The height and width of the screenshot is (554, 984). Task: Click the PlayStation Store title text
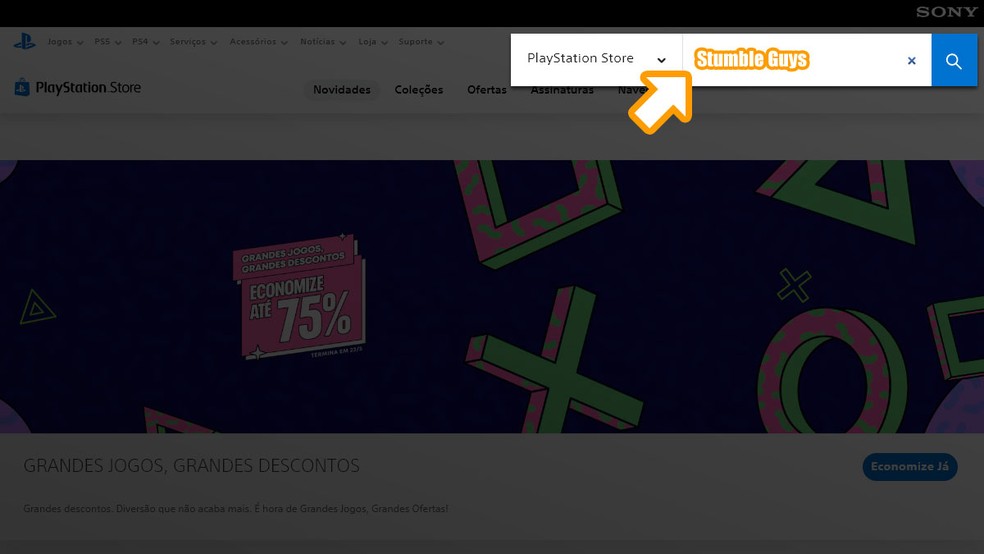point(88,88)
